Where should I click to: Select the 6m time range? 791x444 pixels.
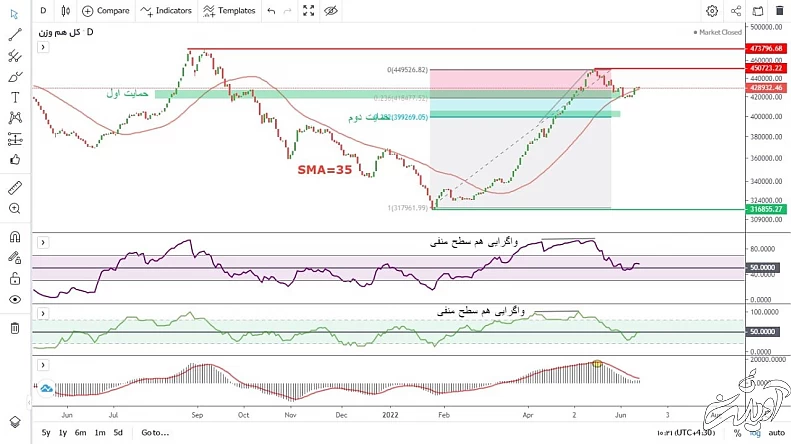[x=80, y=433]
